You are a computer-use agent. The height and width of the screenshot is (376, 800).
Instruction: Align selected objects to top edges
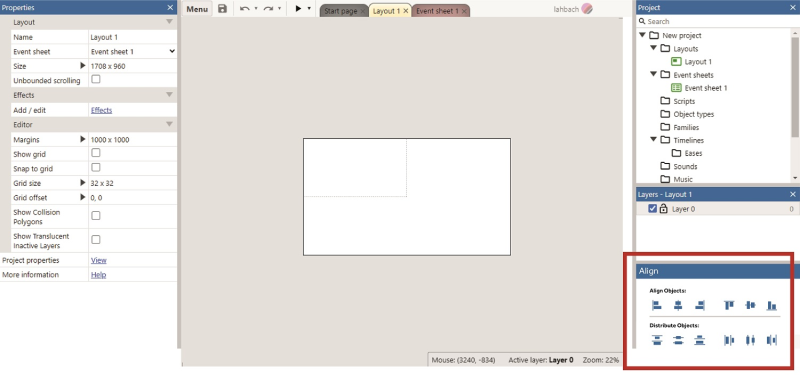pyautogui.click(x=729, y=306)
